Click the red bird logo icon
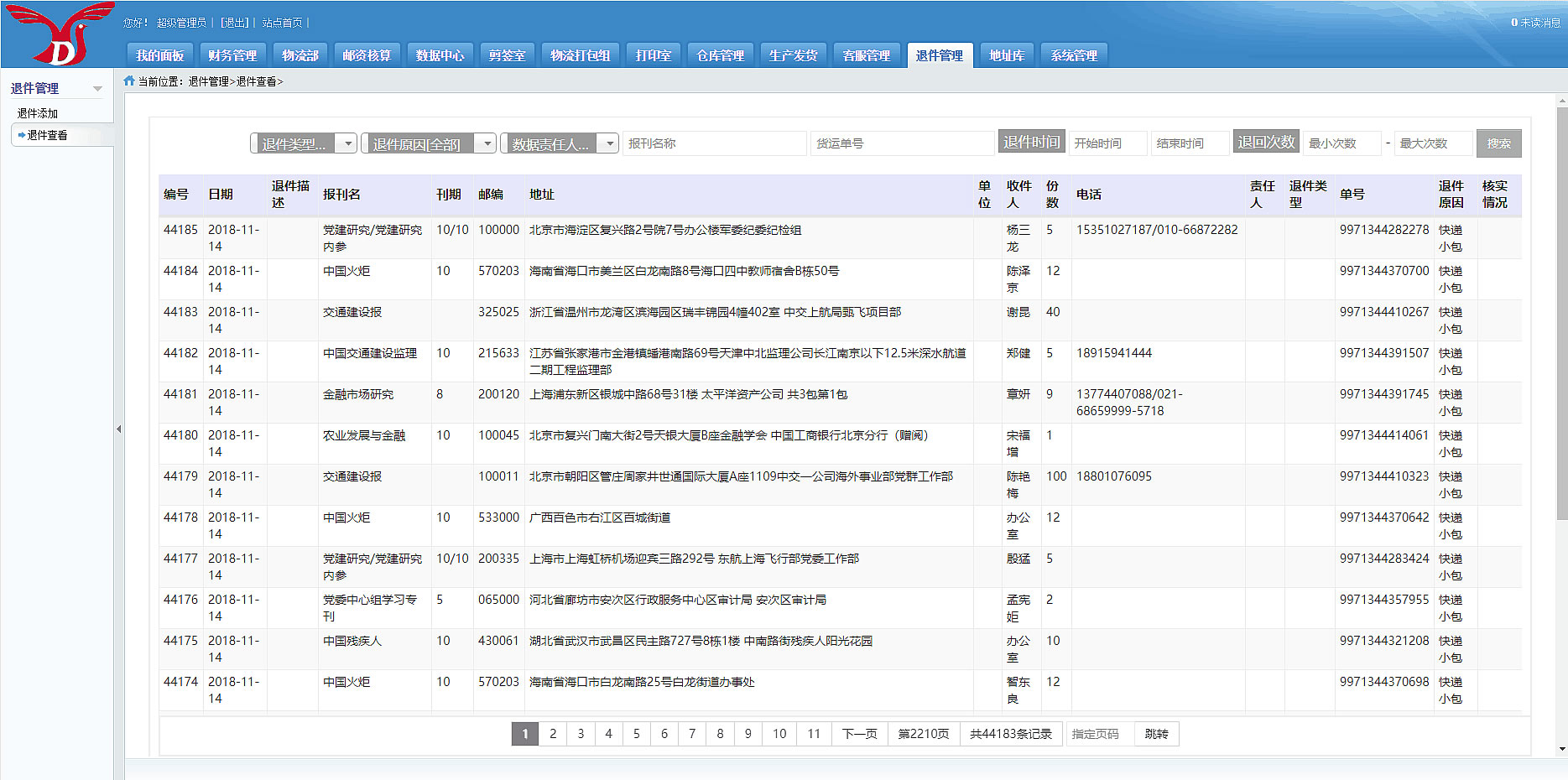Image resolution: width=1568 pixels, height=780 pixels. click(60, 34)
